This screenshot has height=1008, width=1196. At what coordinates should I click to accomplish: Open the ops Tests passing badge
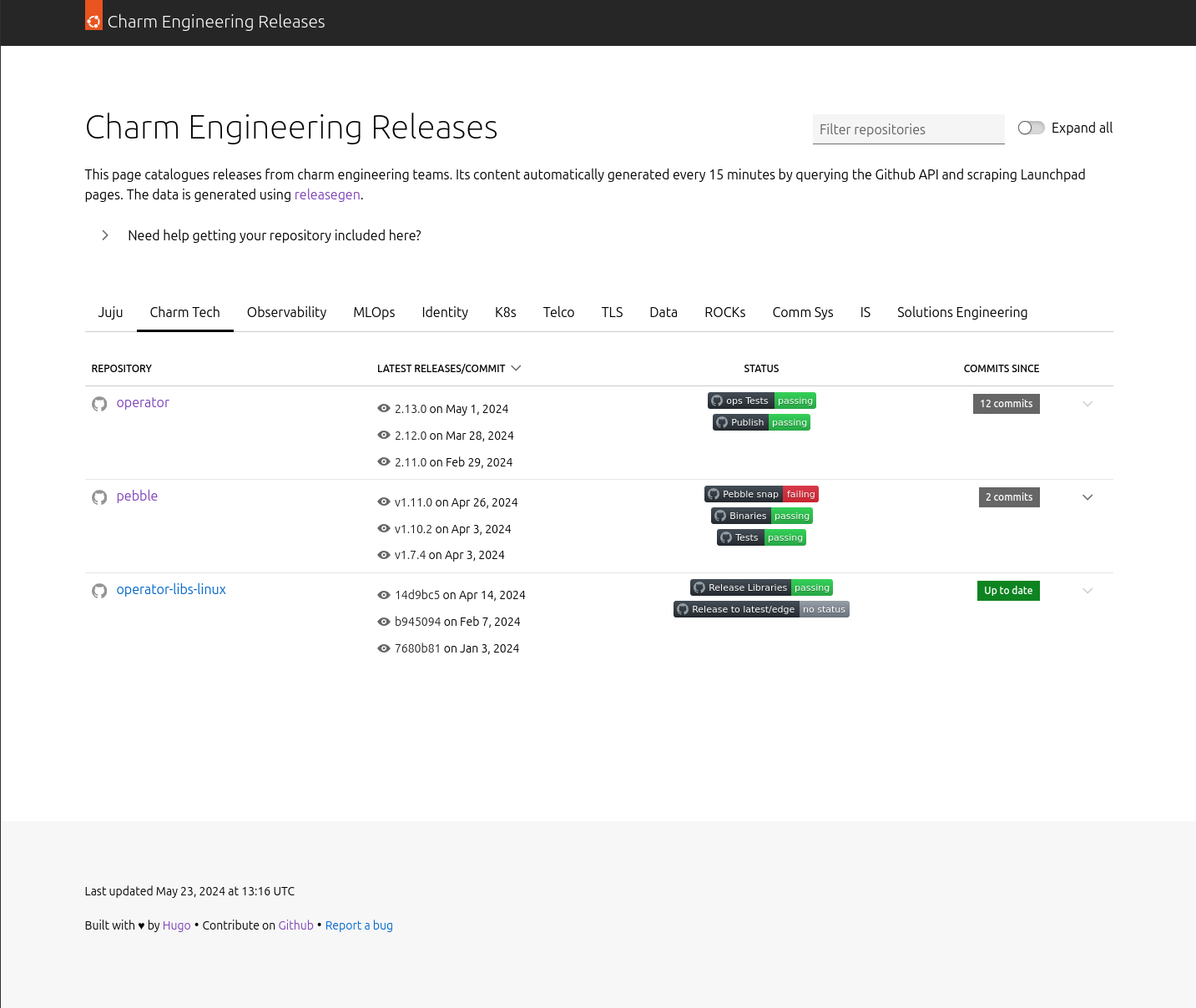click(761, 401)
